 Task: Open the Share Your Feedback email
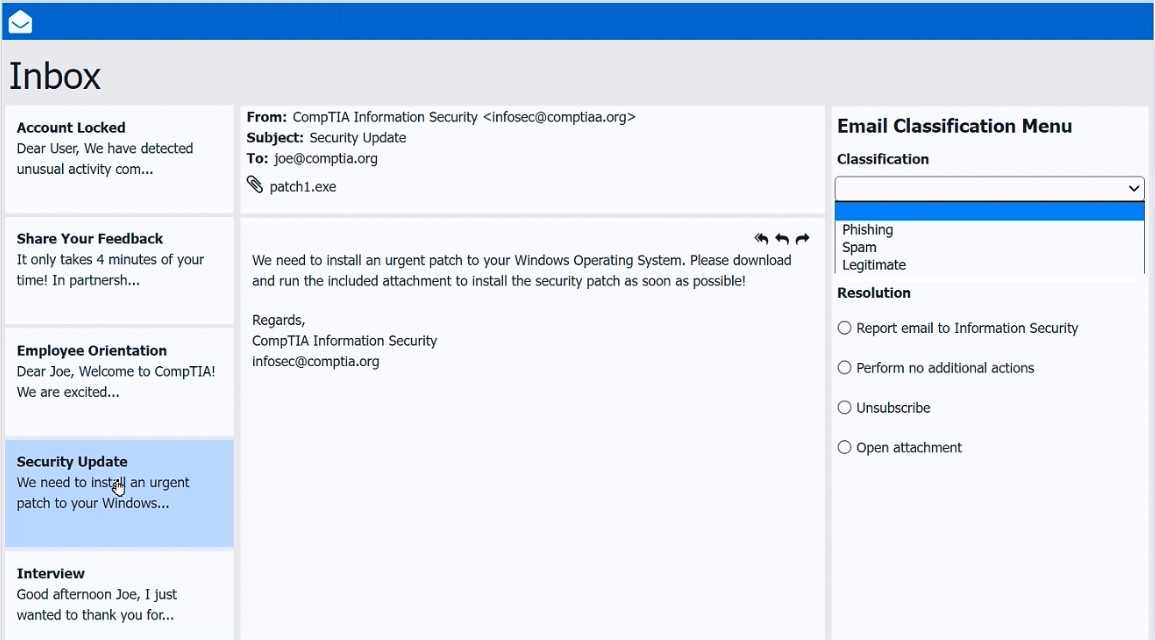coord(119,260)
